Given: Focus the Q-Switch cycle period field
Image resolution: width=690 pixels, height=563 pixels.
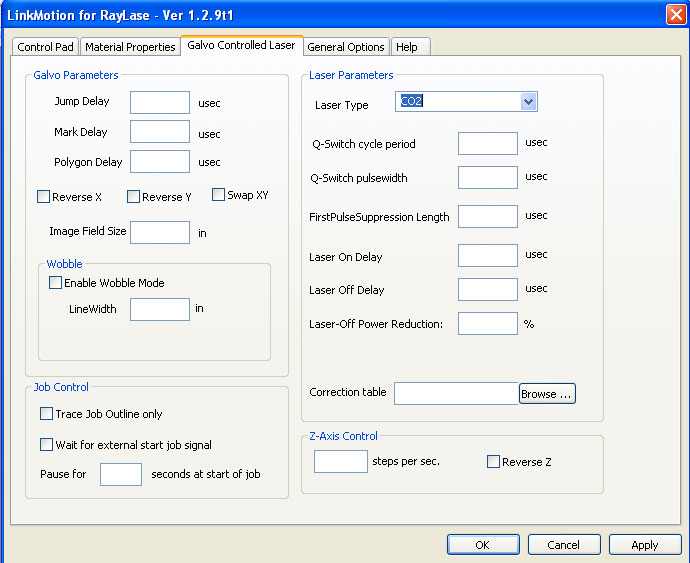Looking at the screenshot, I should pos(488,144).
